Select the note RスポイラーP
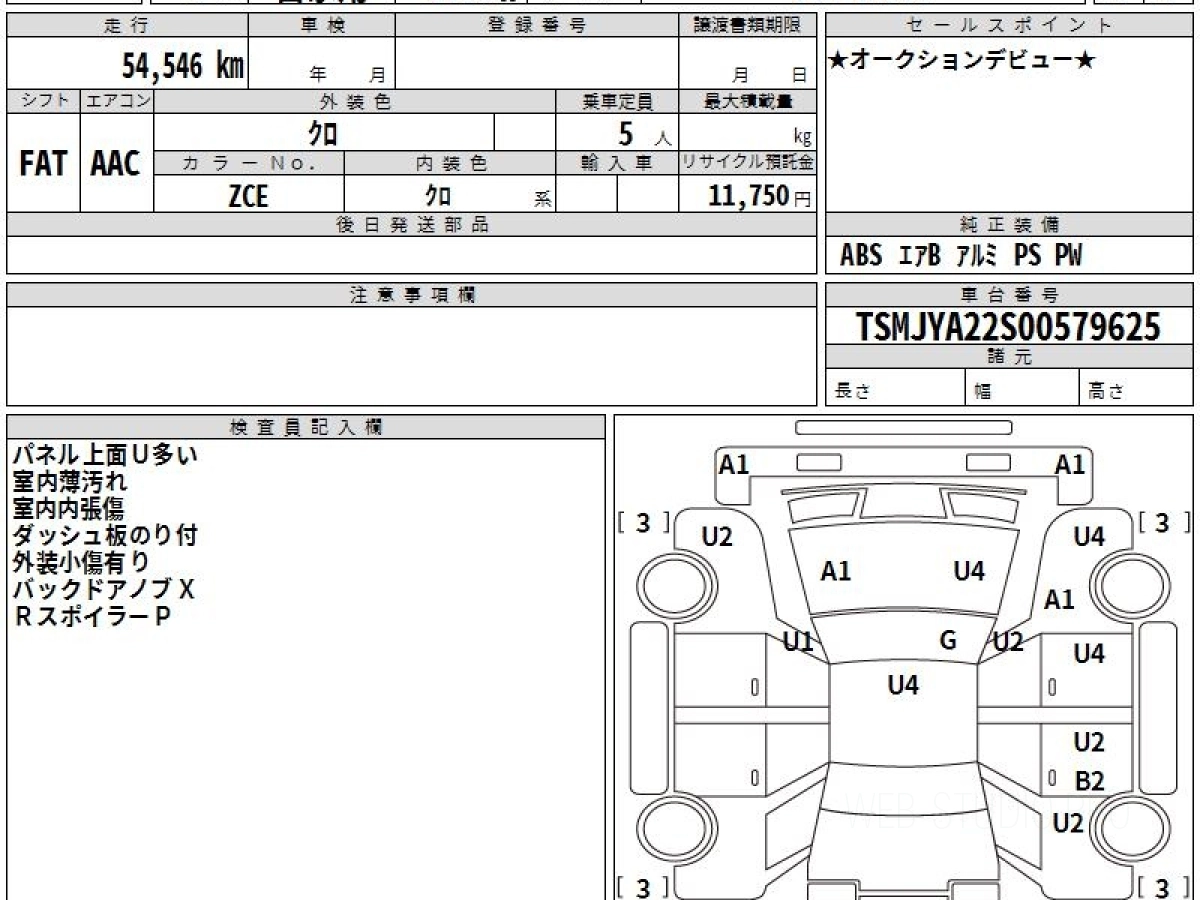The height and width of the screenshot is (900, 1200). 92,617
